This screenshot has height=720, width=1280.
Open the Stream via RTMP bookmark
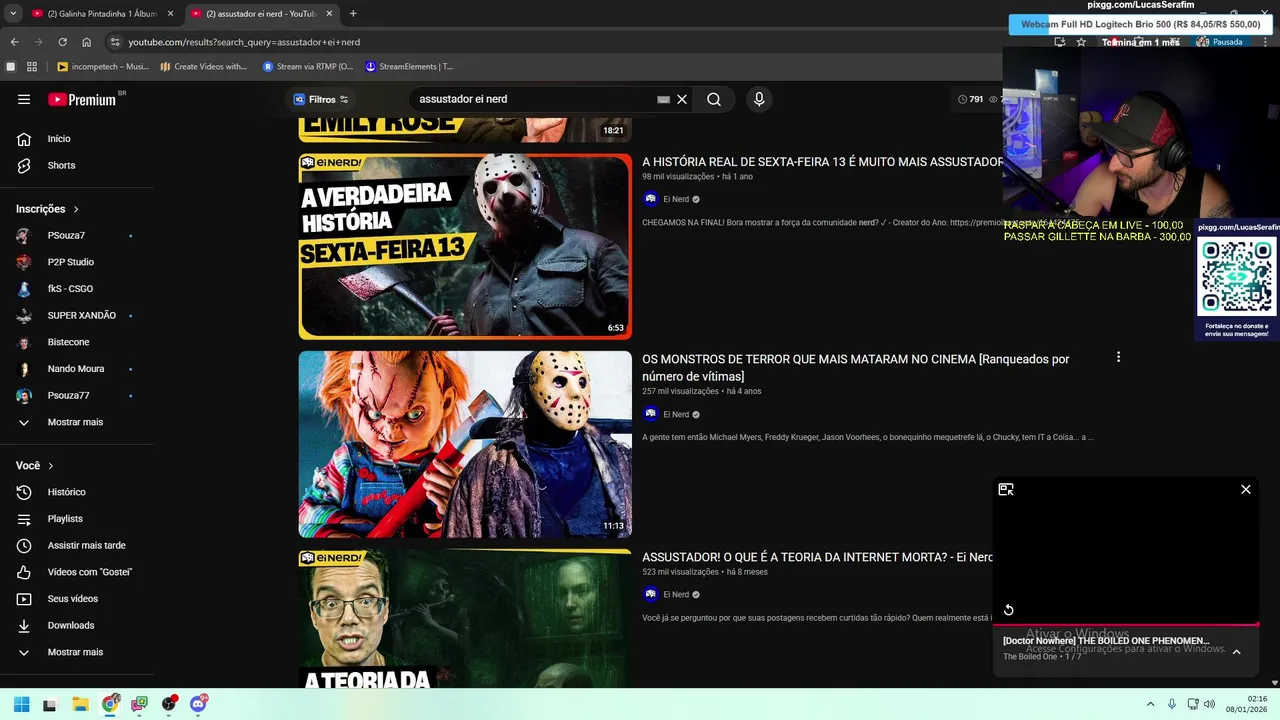(308, 67)
